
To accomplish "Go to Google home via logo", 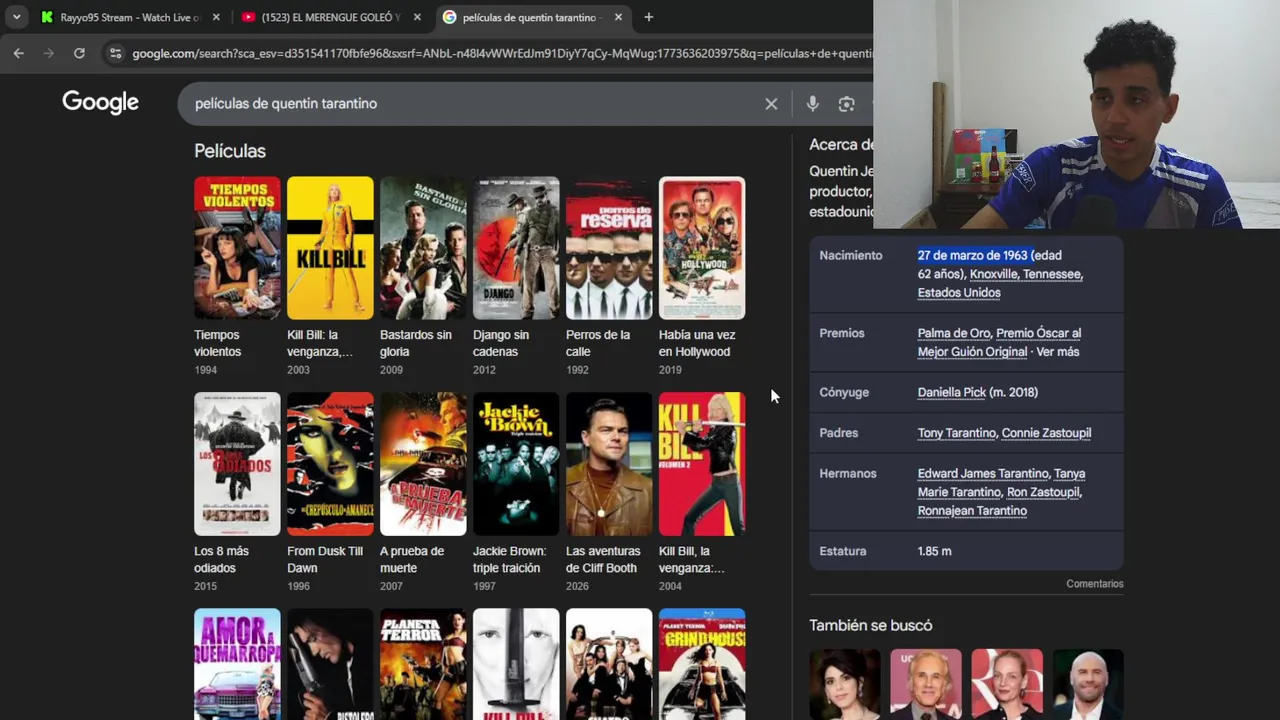I will click(100, 102).
